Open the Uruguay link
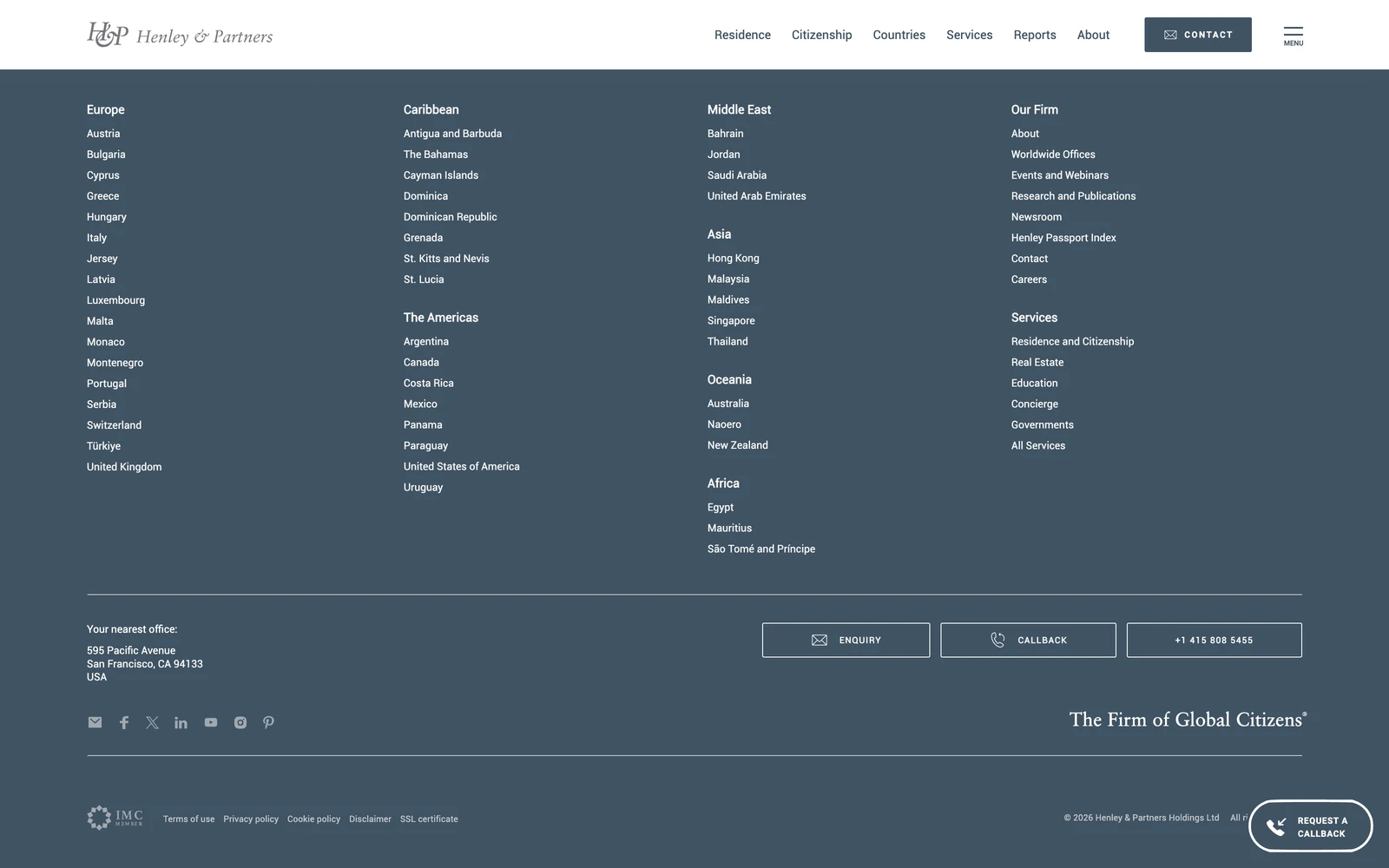1389x868 pixels. coord(423,487)
